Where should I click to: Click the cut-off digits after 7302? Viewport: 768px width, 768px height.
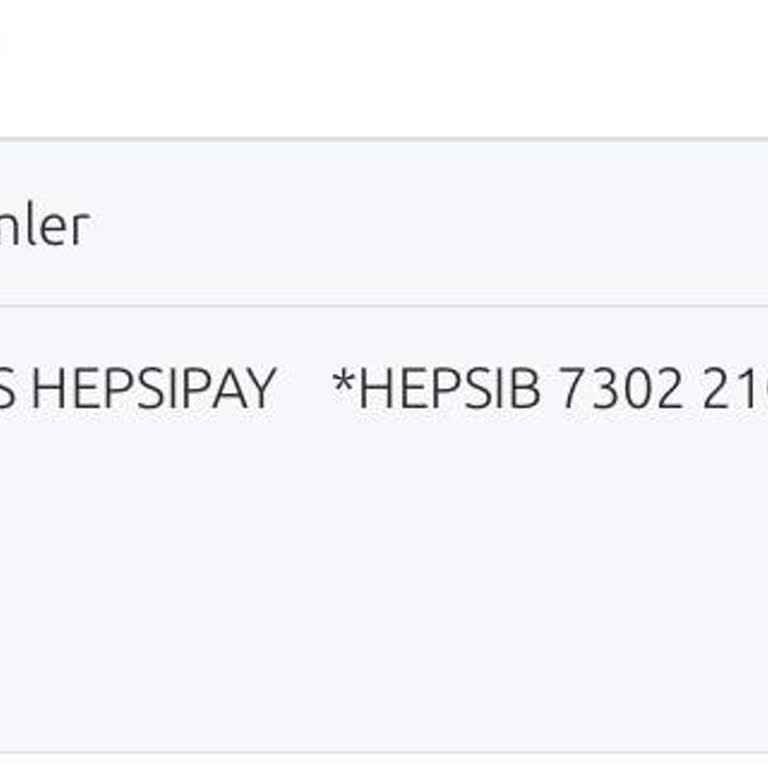click(735, 389)
